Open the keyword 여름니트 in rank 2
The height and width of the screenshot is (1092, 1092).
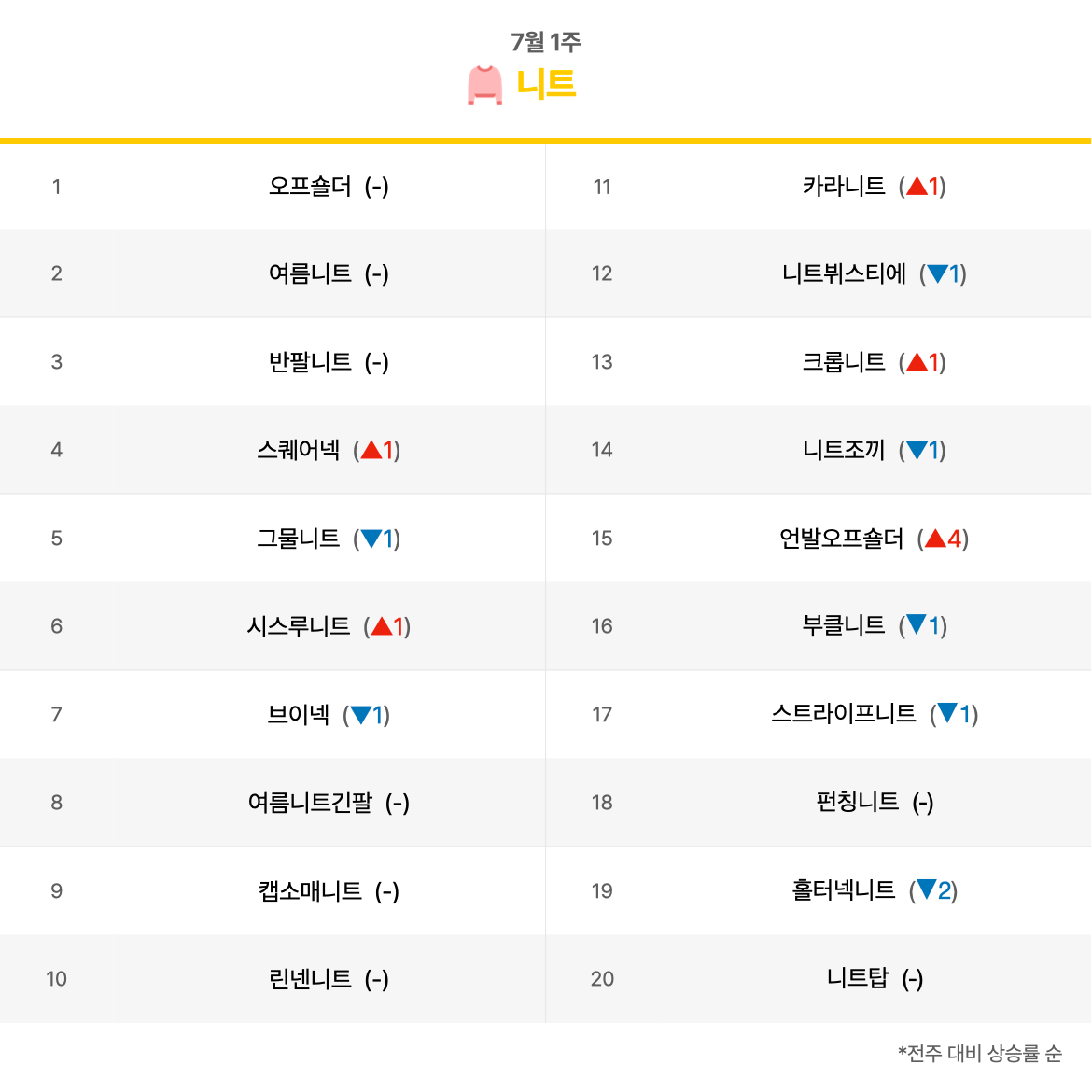[310, 273]
